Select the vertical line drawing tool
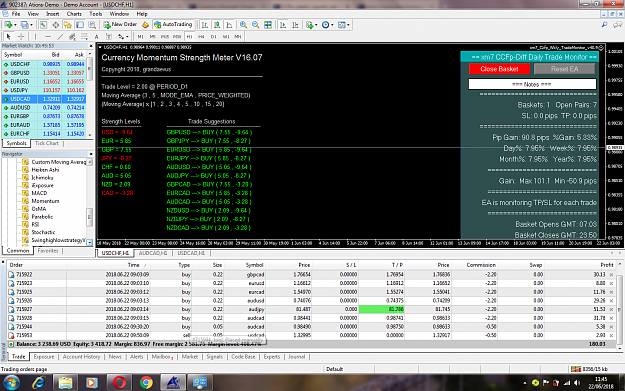 pos(35,36)
